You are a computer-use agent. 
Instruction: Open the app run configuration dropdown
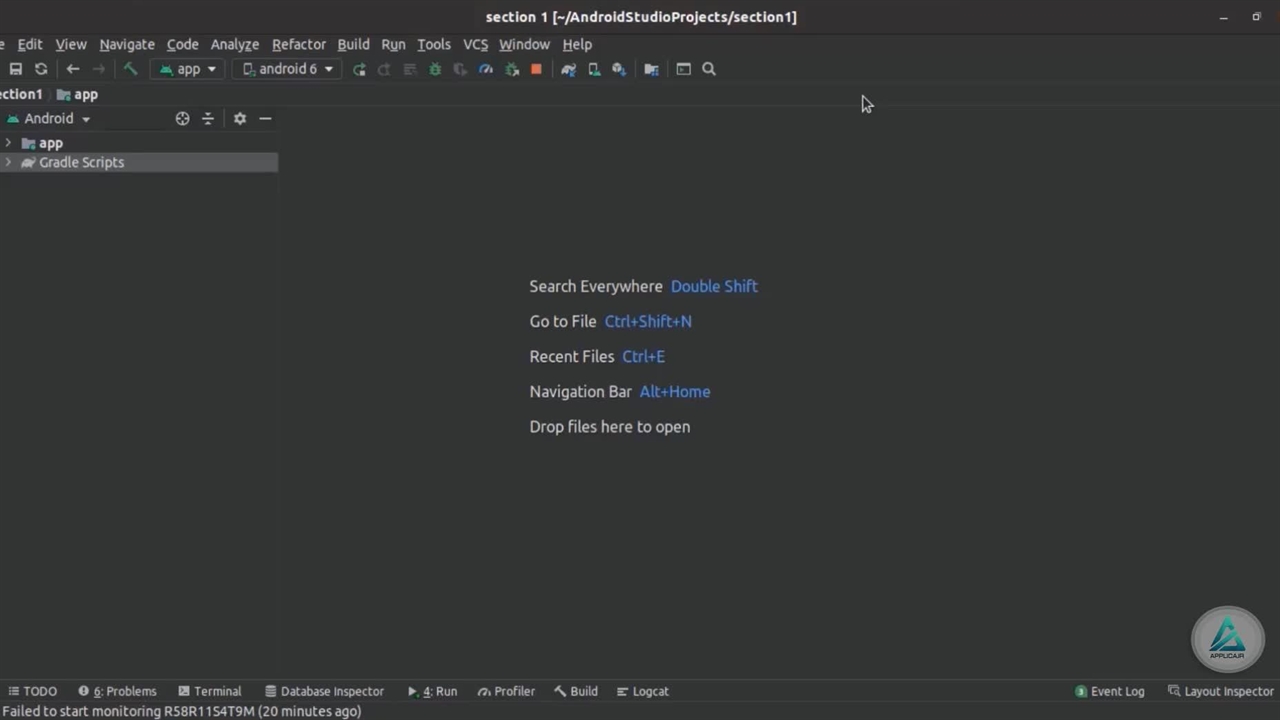[x=188, y=69]
